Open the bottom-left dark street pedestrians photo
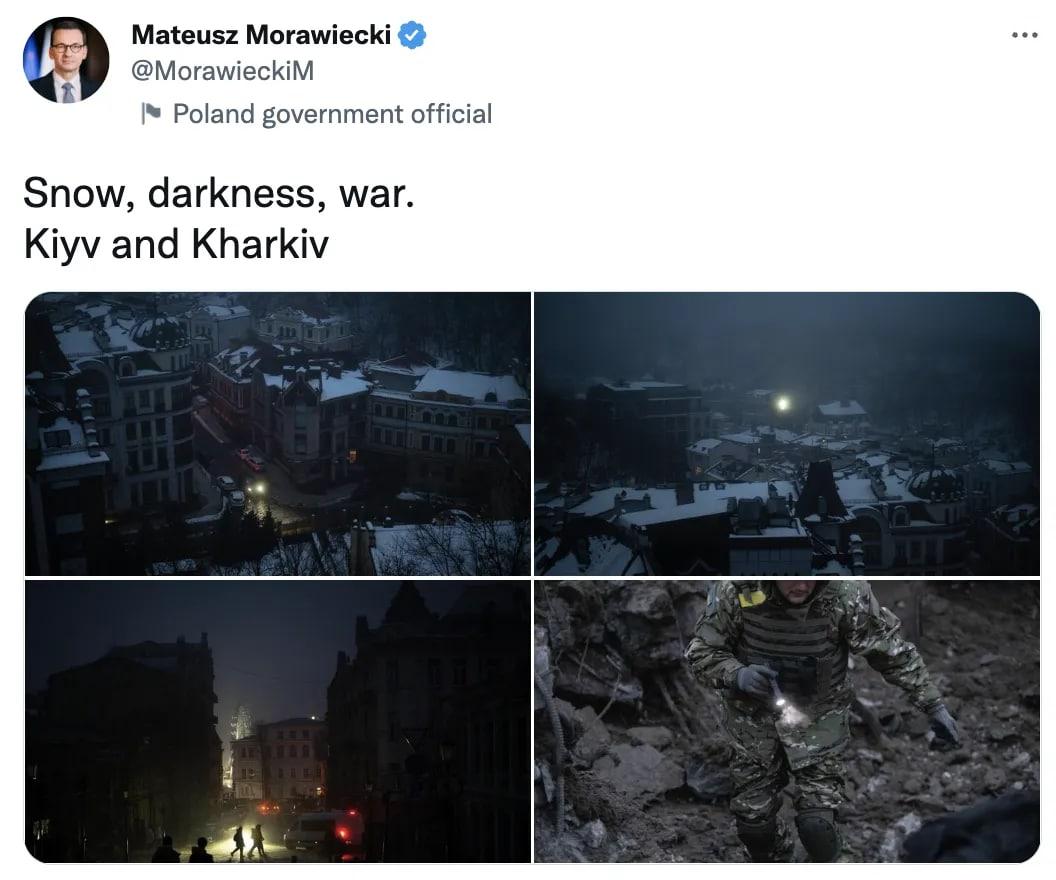This screenshot has width=1056, height=880. pos(277,721)
